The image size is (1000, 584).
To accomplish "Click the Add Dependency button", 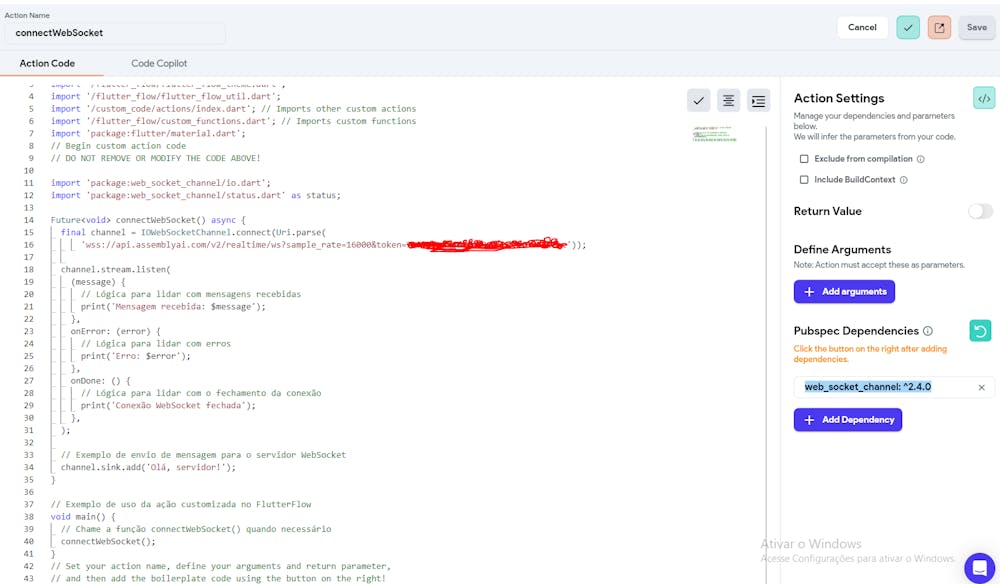I will (x=848, y=419).
